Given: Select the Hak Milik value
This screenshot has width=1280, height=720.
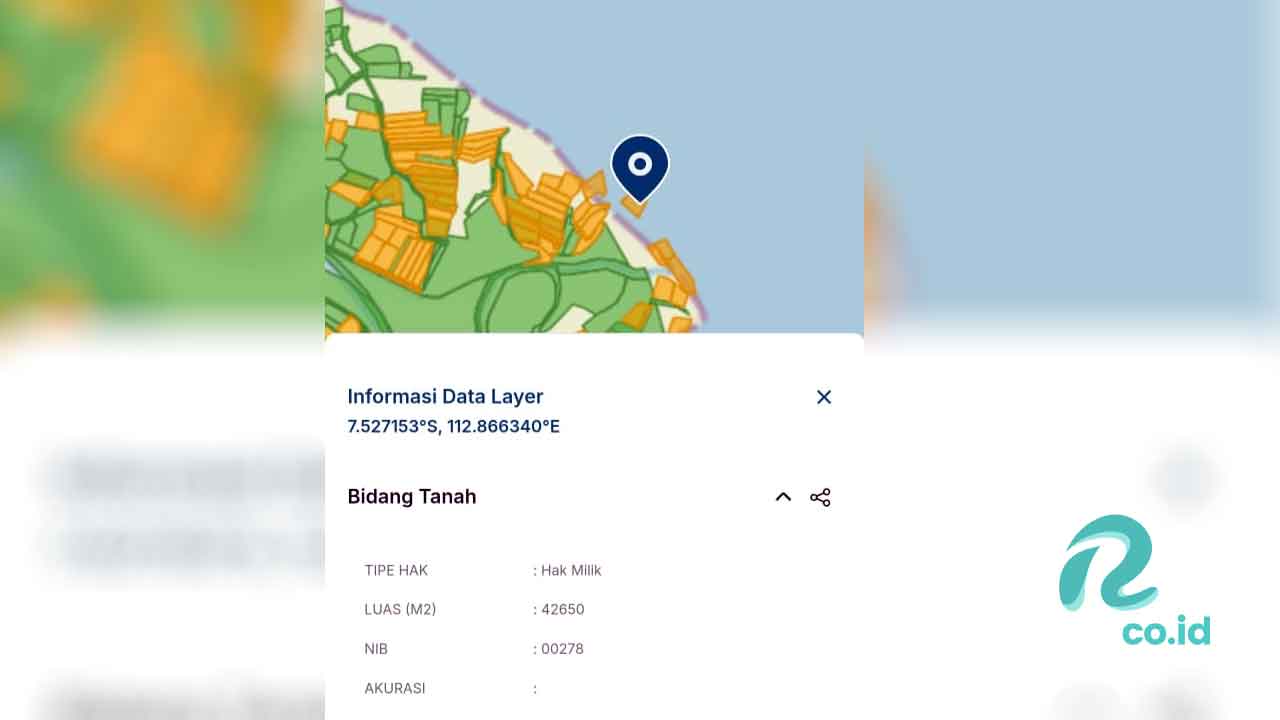Looking at the screenshot, I should click(571, 570).
